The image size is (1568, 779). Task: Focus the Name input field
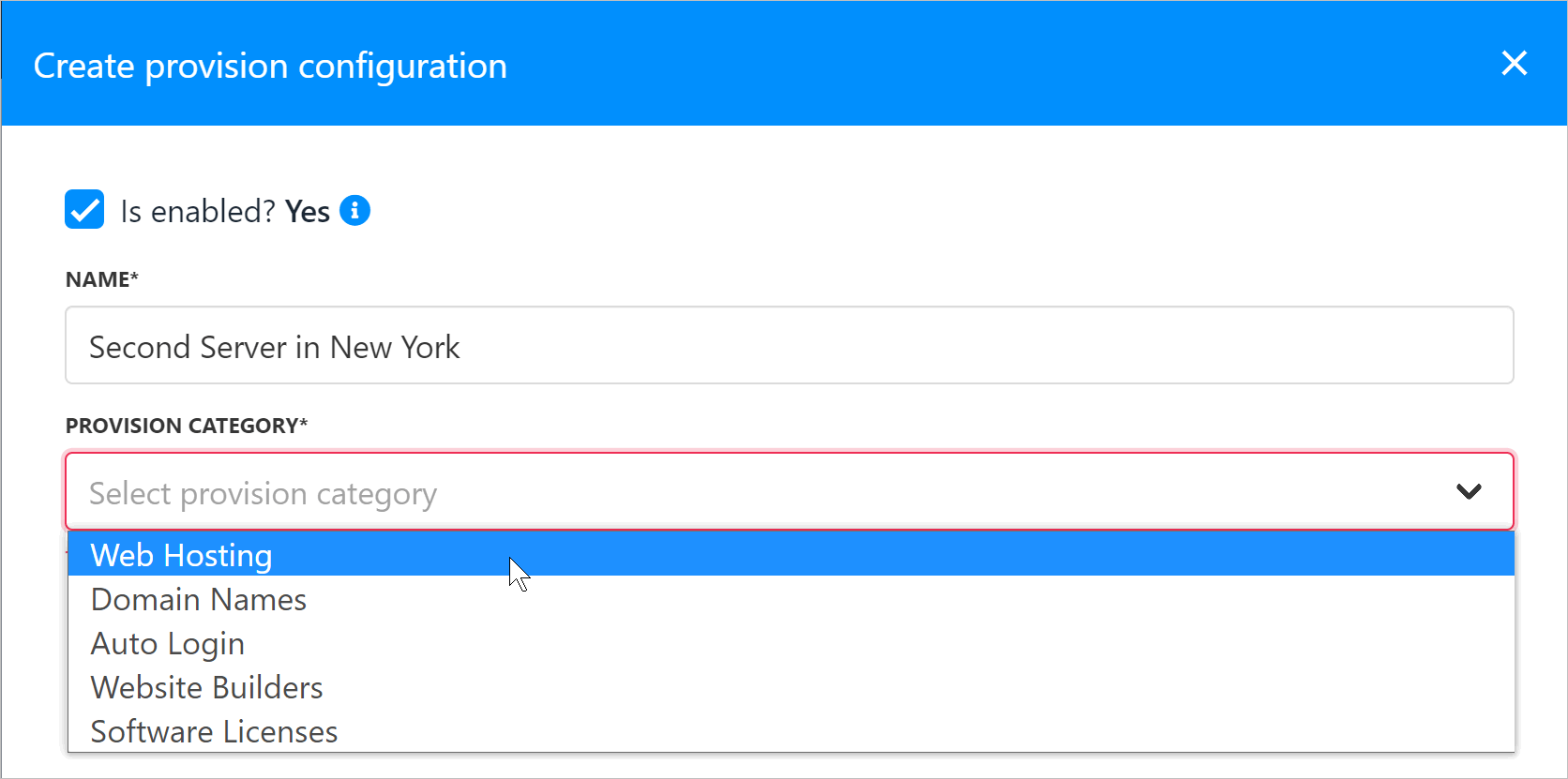(790, 345)
